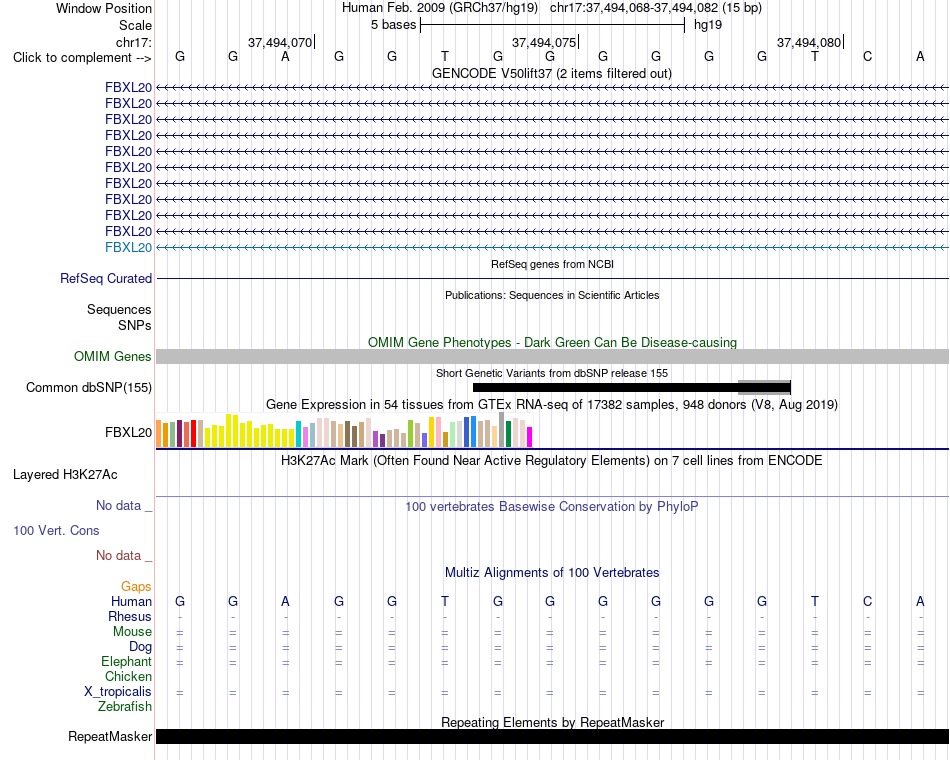Click the magenta bar in the GTEx chart
Viewport: 950px width, 760px height.
530,437
